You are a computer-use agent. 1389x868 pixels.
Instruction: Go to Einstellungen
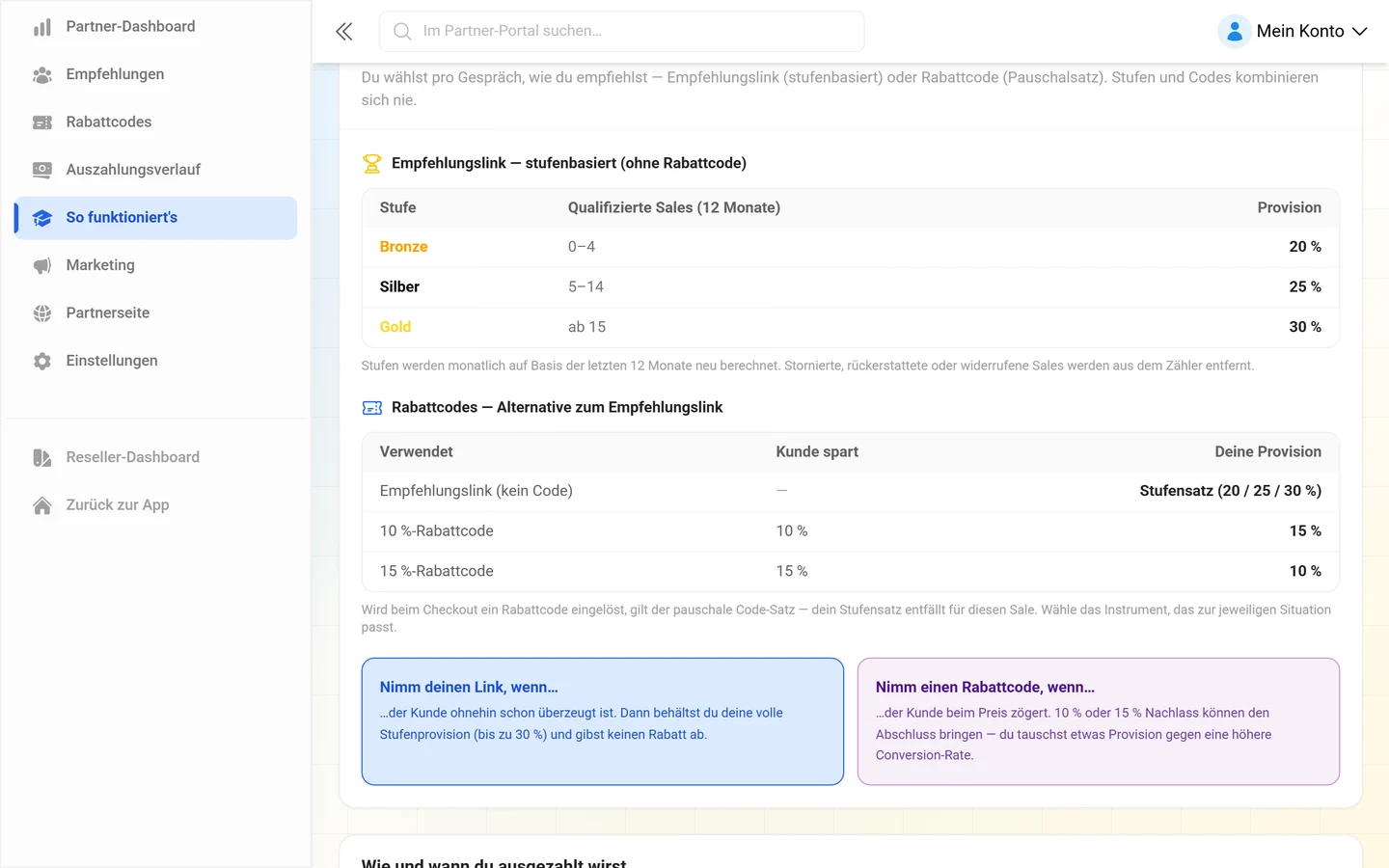click(155, 361)
